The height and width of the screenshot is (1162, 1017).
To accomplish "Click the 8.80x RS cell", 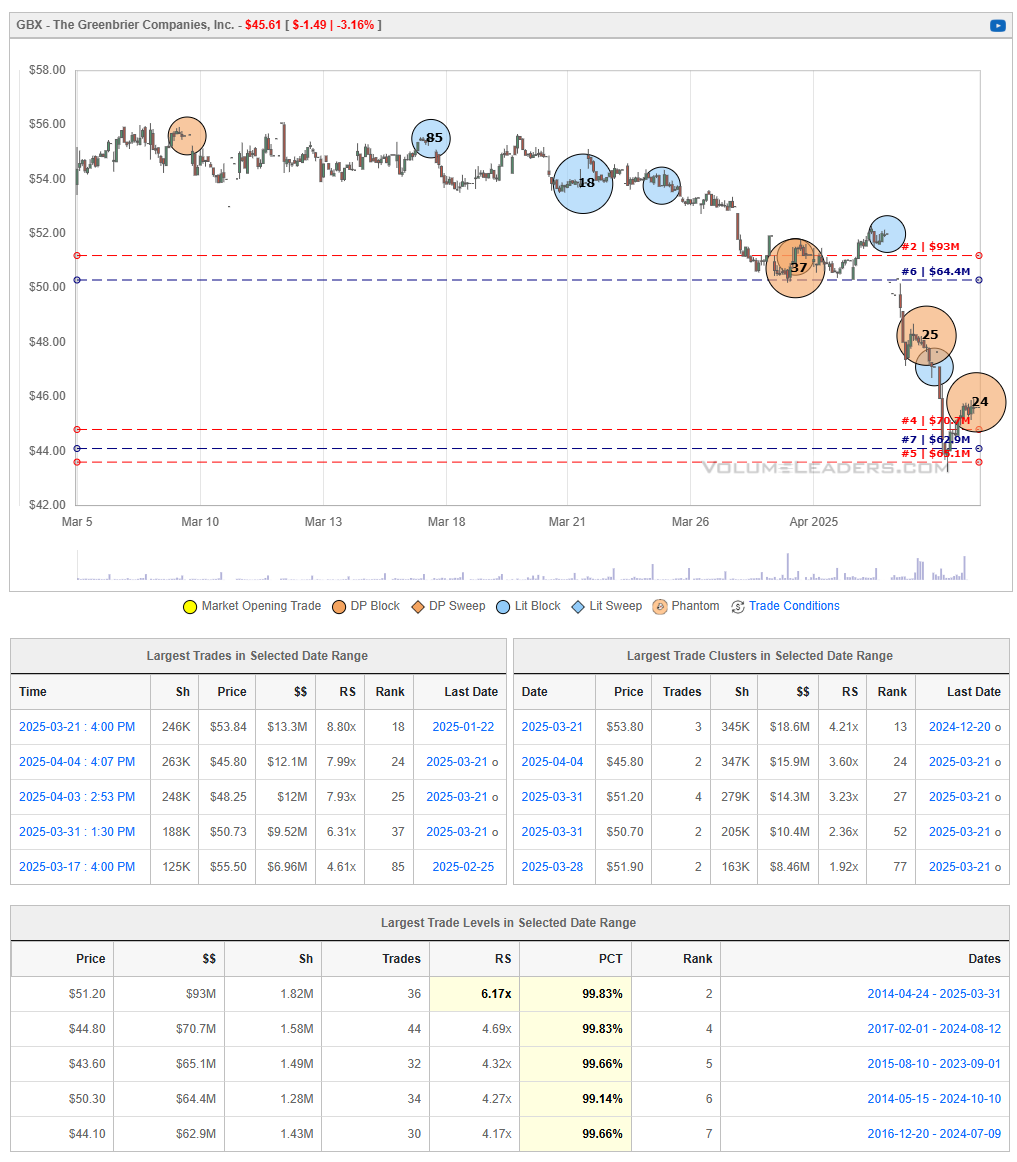I will (x=341, y=727).
